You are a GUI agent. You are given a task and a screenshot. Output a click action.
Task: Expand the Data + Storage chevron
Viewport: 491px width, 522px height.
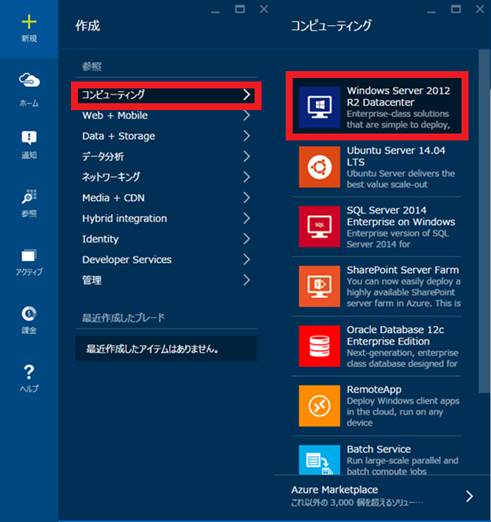pos(246,136)
